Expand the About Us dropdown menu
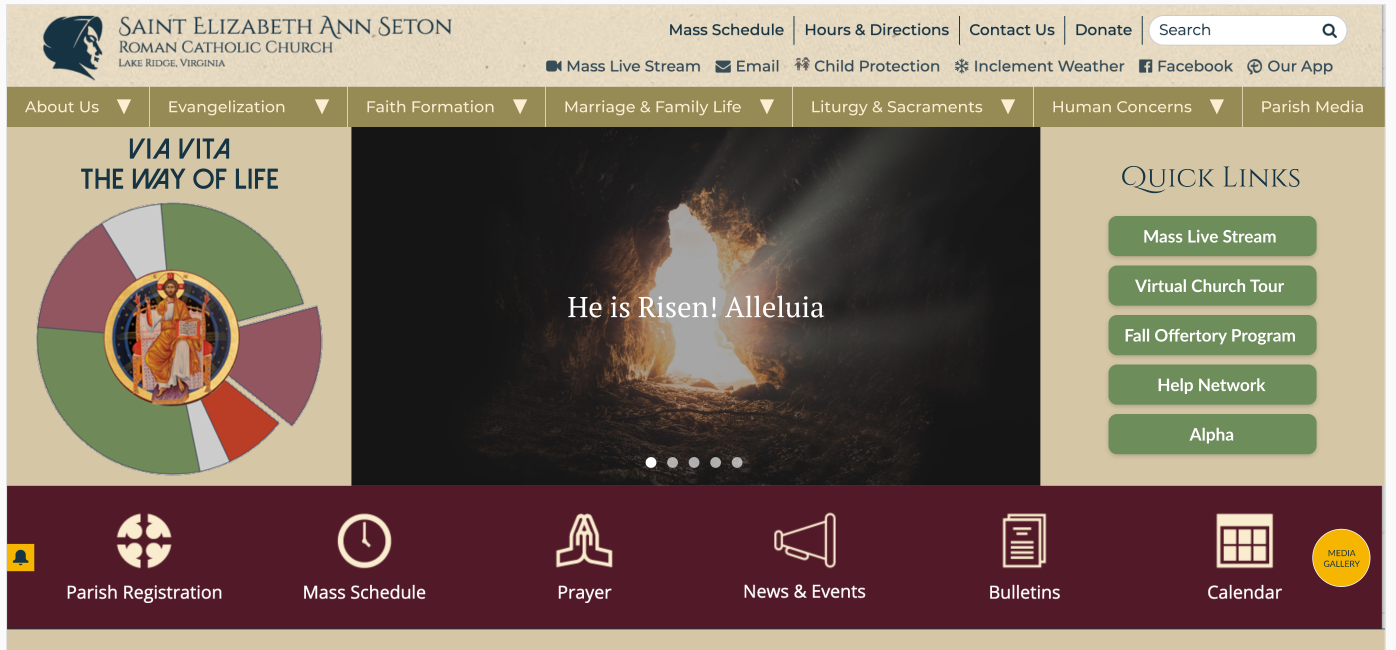This screenshot has width=1396, height=650. pos(78,107)
